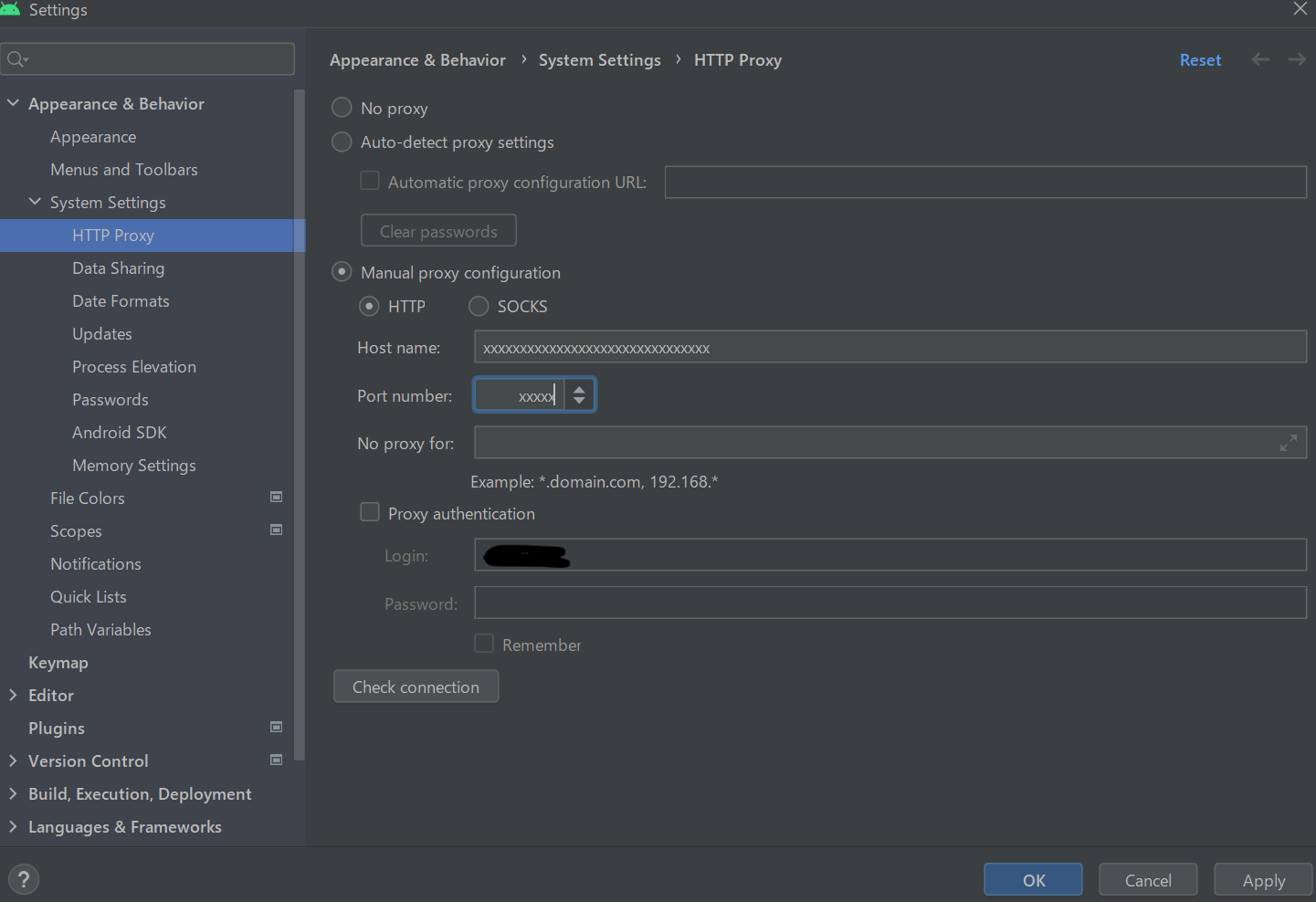Click the back navigation arrow

pyautogui.click(x=1260, y=59)
